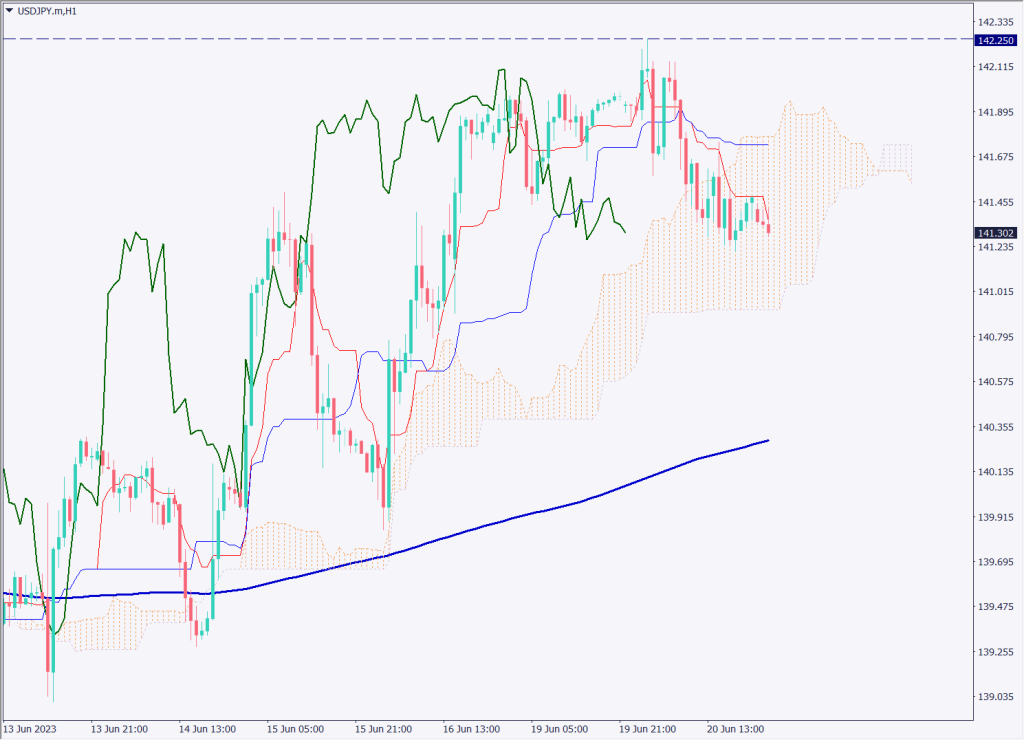Select the 141.015 price scale label
Screen dimensions: 1024x740
[x=997, y=292]
